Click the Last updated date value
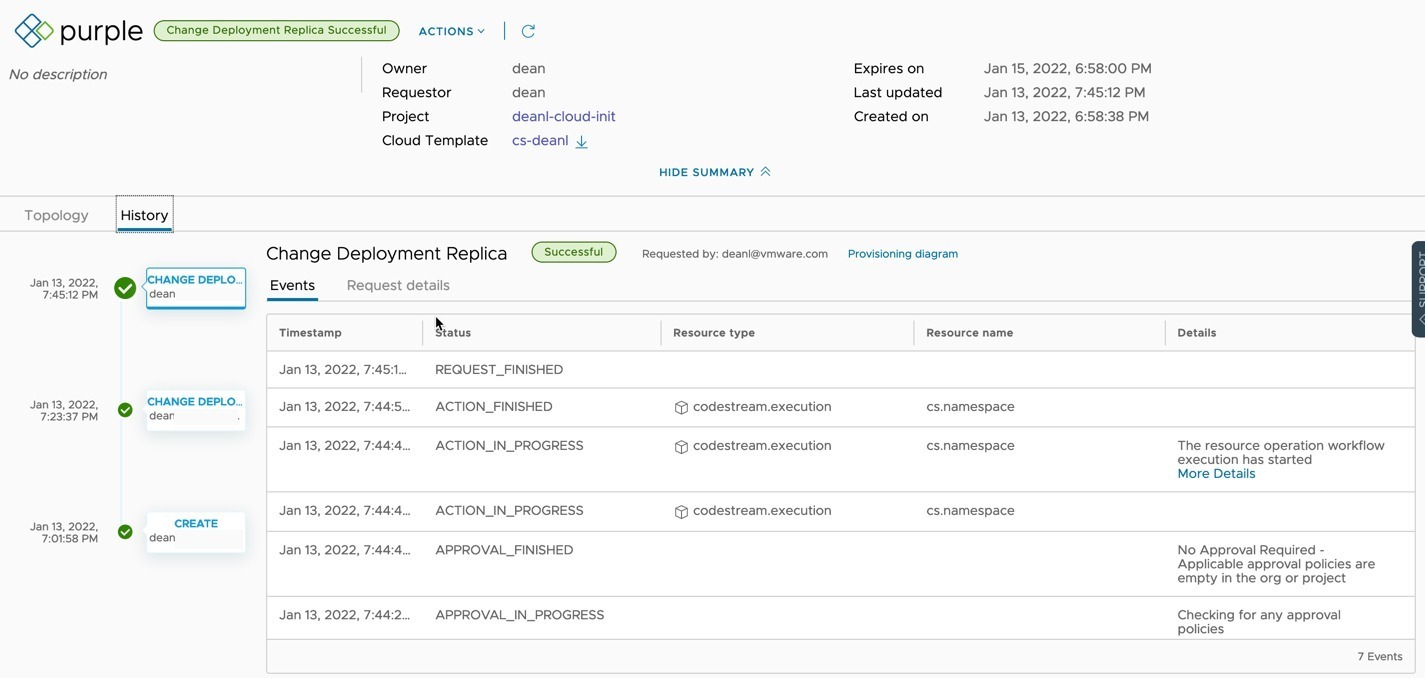The height and width of the screenshot is (678, 1425). [1064, 93]
